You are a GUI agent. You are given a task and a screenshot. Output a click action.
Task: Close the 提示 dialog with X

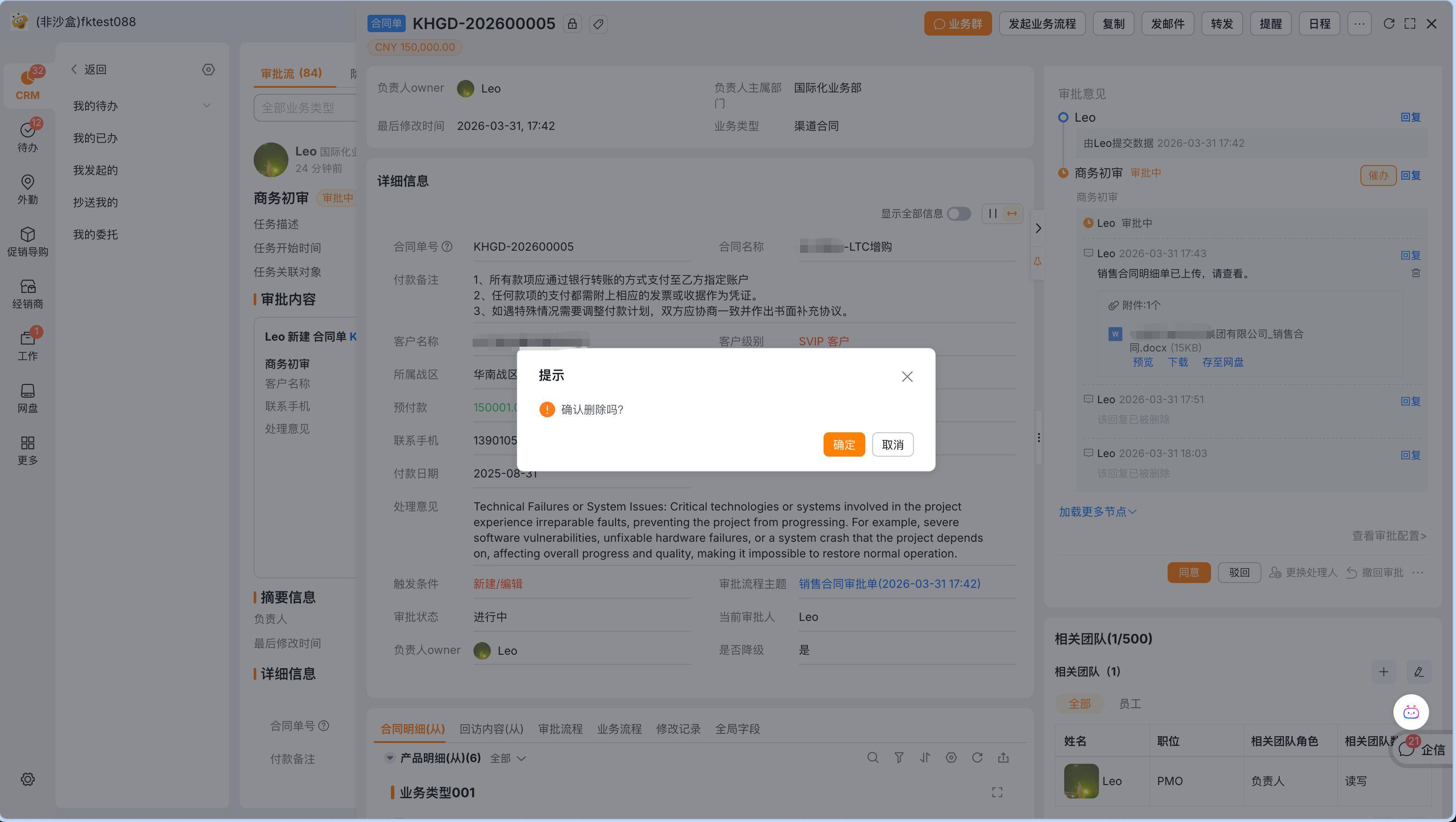pos(907,377)
